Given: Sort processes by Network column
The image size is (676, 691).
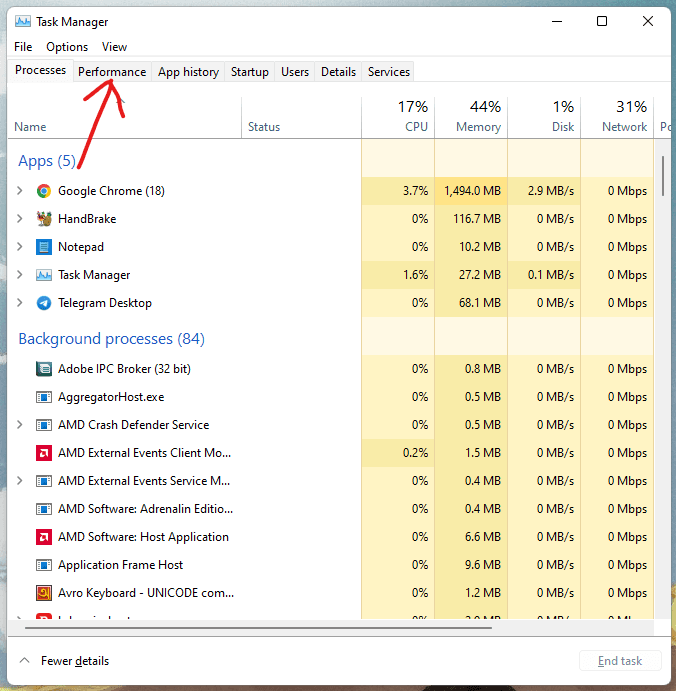Looking at the screenshot, I should (617, 117).
